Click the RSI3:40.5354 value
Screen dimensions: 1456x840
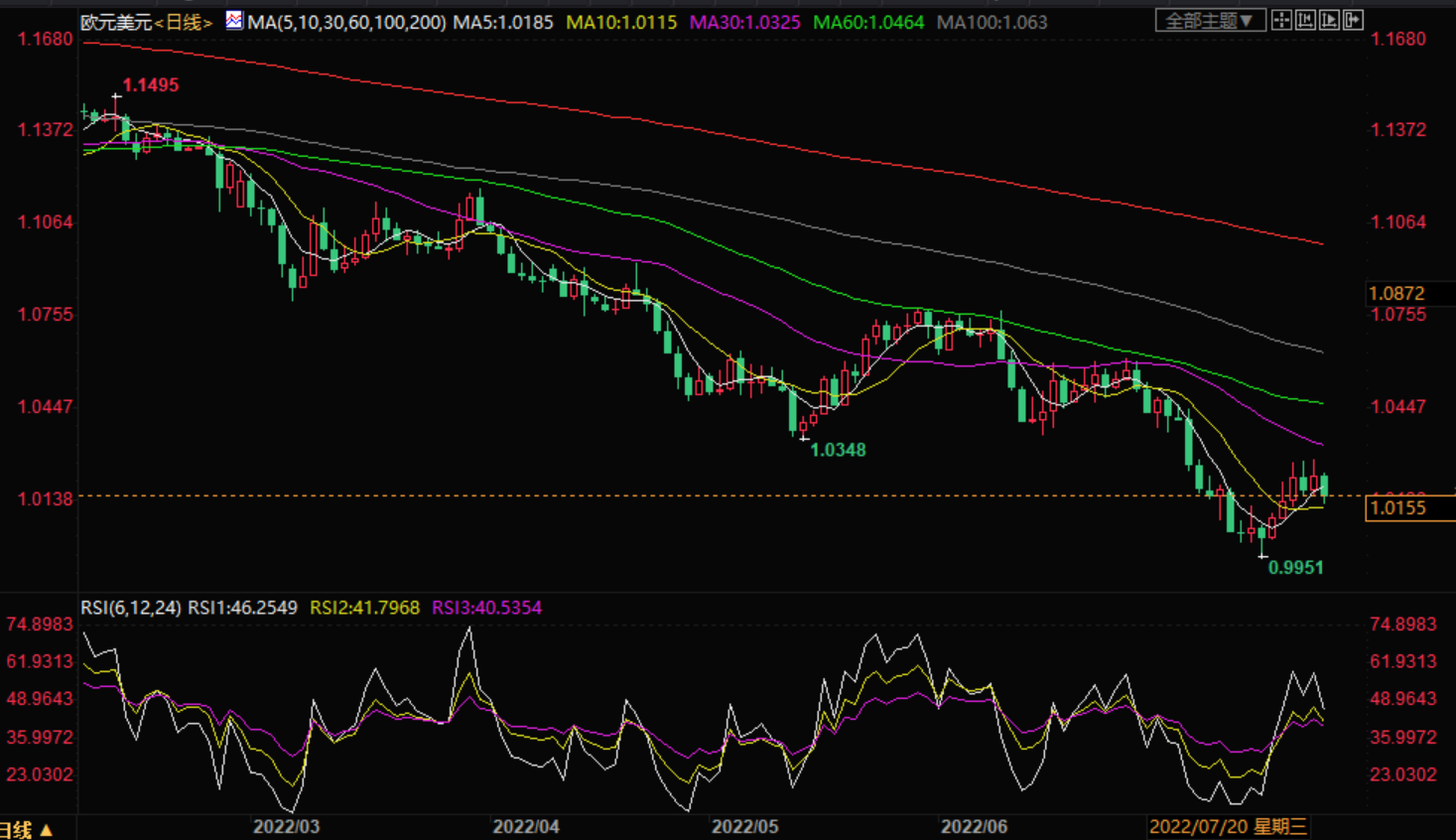point(486,608)
